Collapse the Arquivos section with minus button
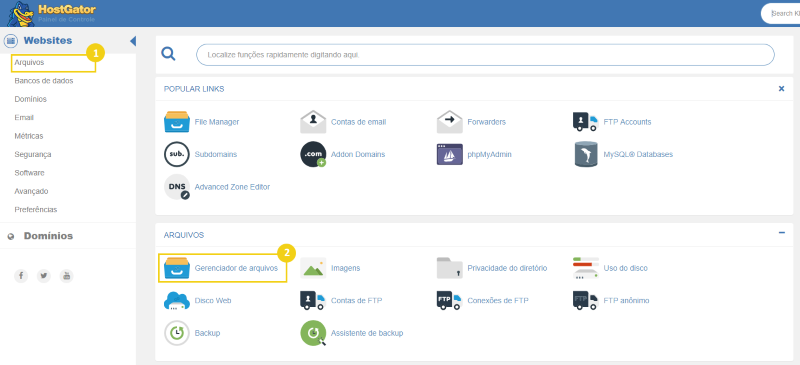Screen dimensions: 800x365 (x=782, y=233)
